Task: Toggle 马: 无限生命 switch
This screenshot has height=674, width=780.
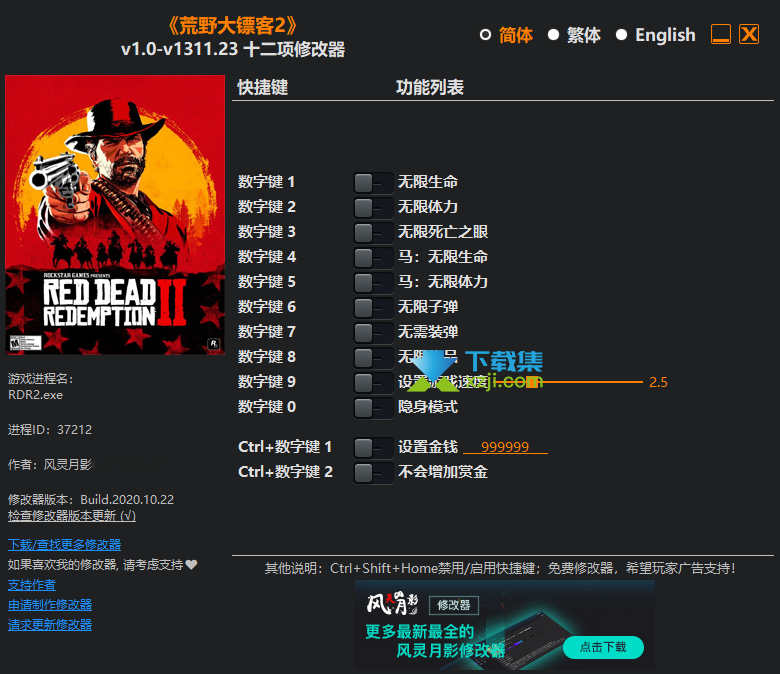Action: pyautogui.click(x=373, y=258)
